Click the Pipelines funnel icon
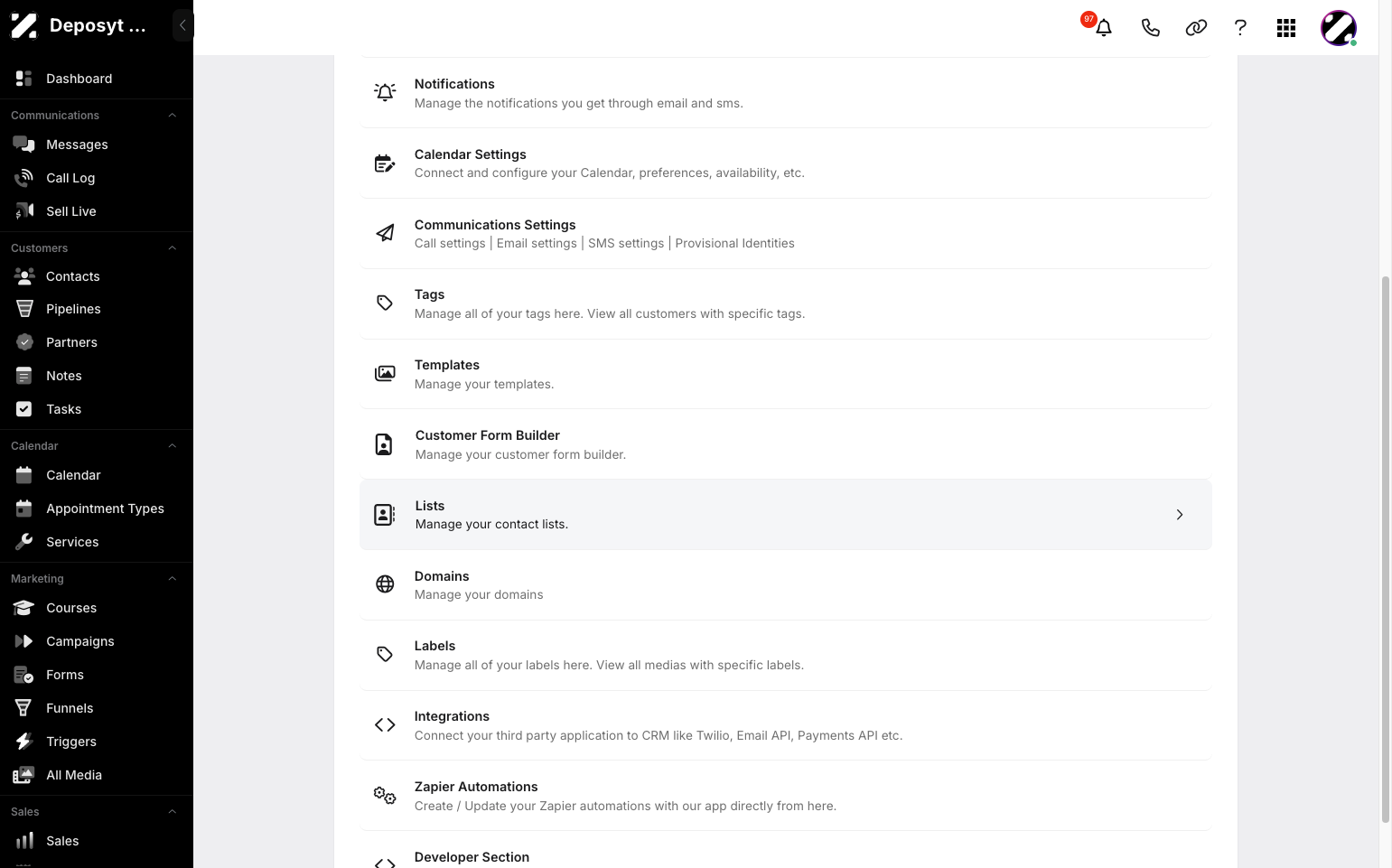Viewport: 1392px width, 868px height. (x=24, y=309)
